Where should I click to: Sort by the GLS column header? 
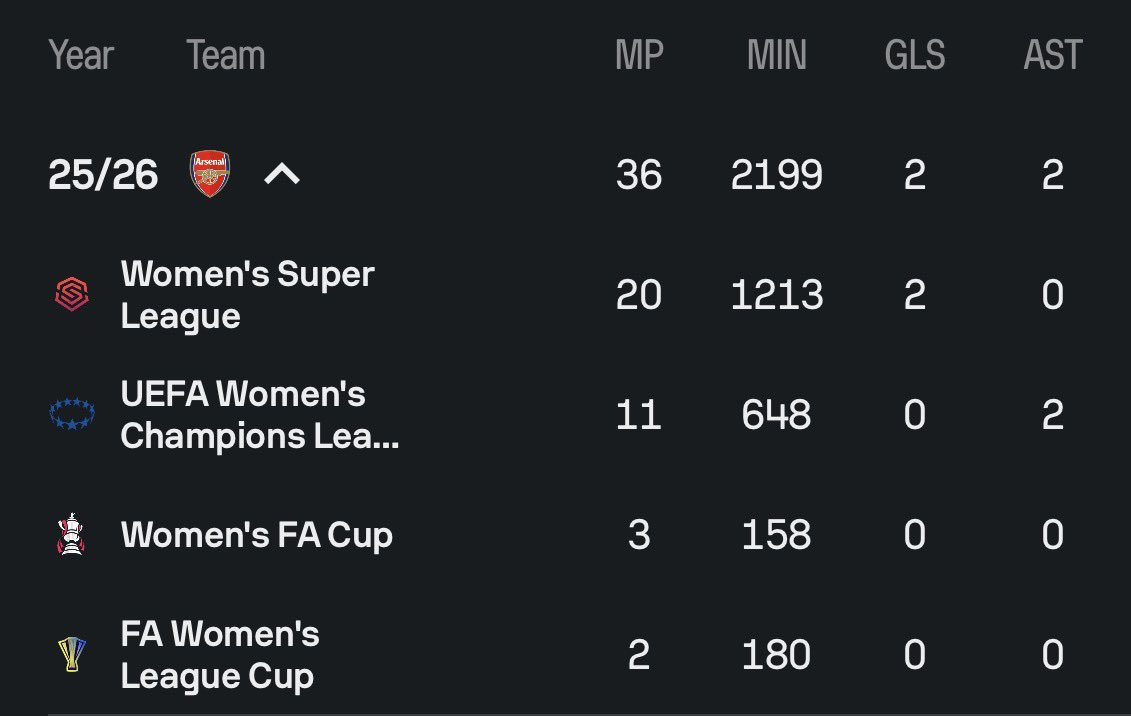pyautogui.click(x=915, y=55)
